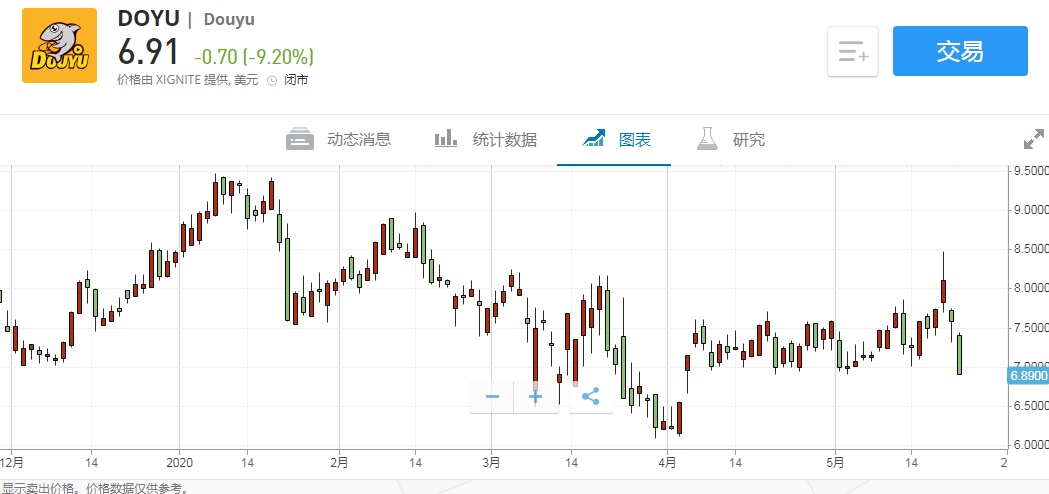1049x494 pixels.
Task: Click the 价格由 XIGNITE 提供 text
Action: (172, 80)
